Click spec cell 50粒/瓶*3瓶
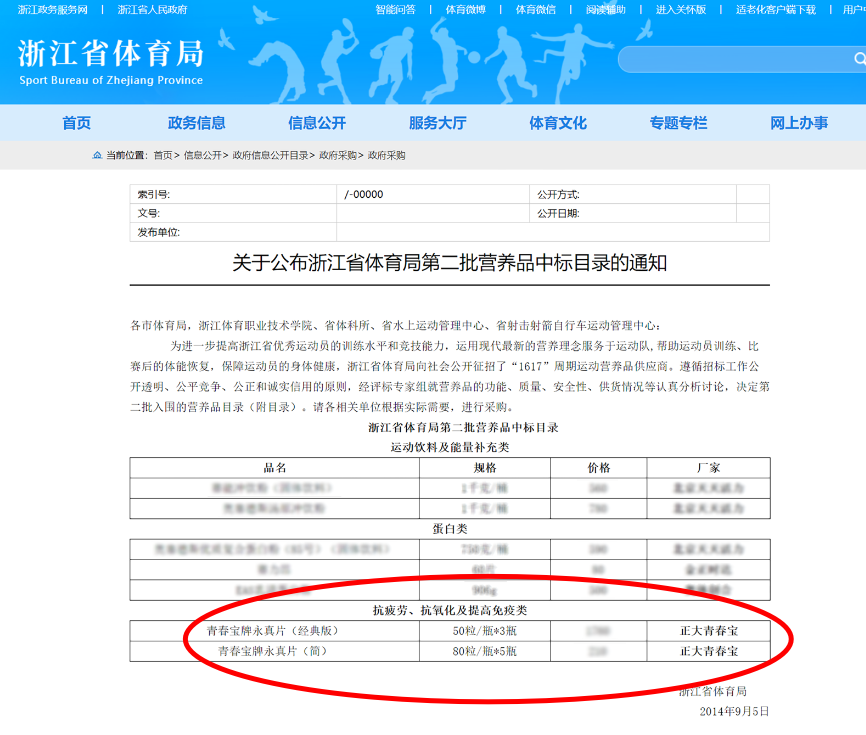Image resolution: width=866 pixels, height=735 pixels. tap(485, 631)
